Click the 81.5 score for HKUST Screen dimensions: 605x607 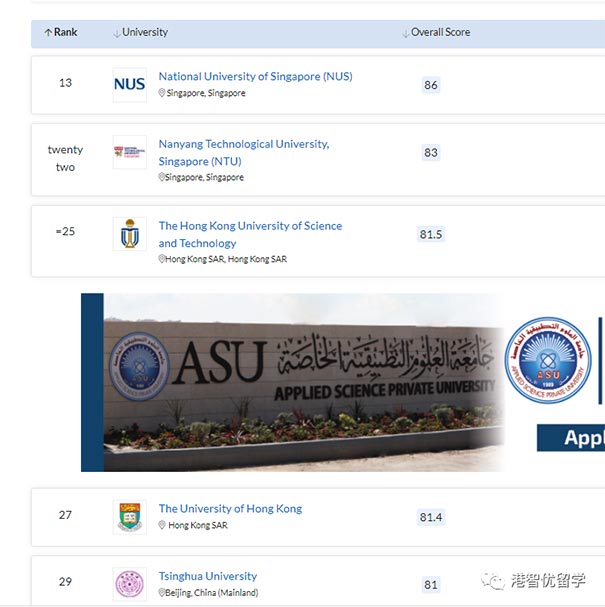pyautogui.click(x=431, y=234)
